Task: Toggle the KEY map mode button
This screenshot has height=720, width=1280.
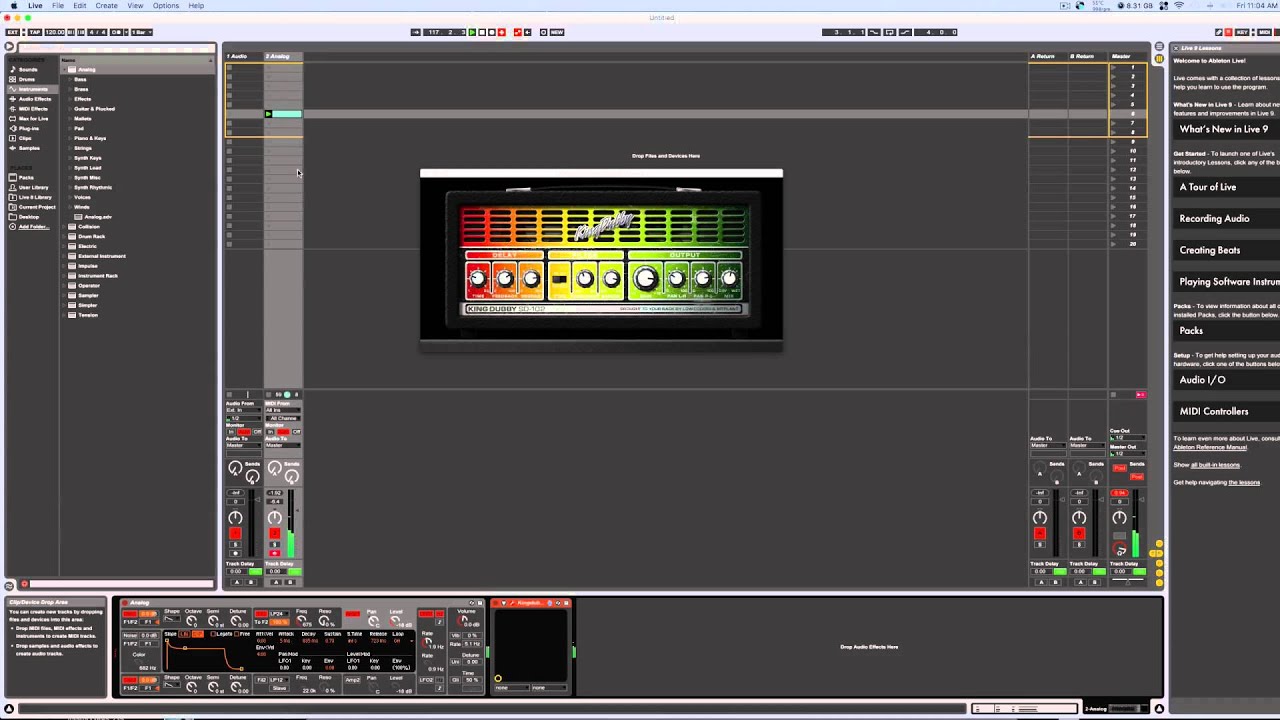Action: 1241,32
